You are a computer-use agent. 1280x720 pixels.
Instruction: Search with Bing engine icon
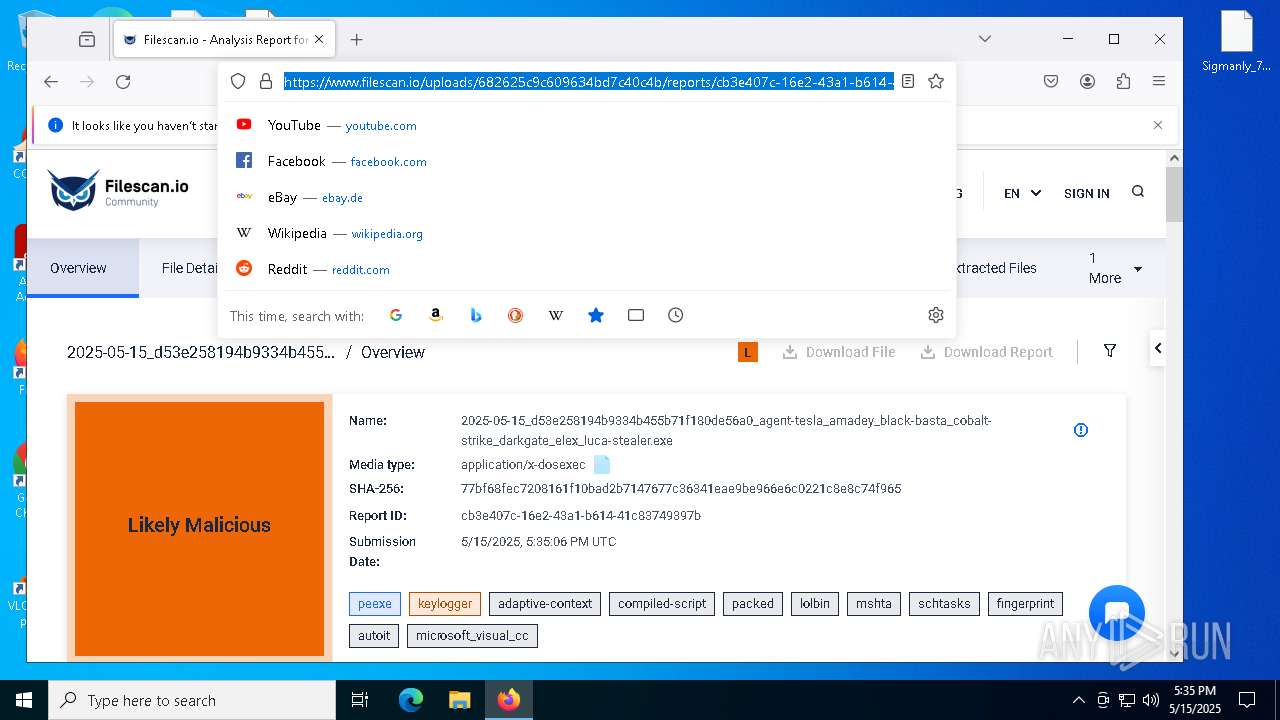click(476, 315)
